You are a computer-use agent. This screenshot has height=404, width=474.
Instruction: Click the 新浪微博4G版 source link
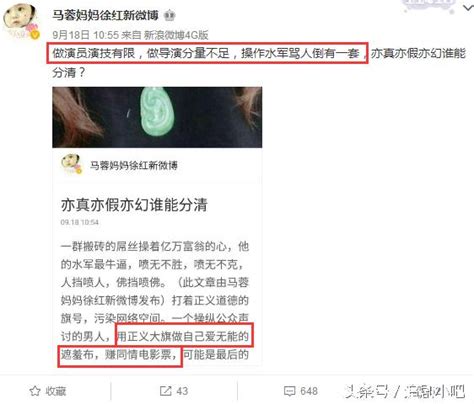[x=176, y=35]
